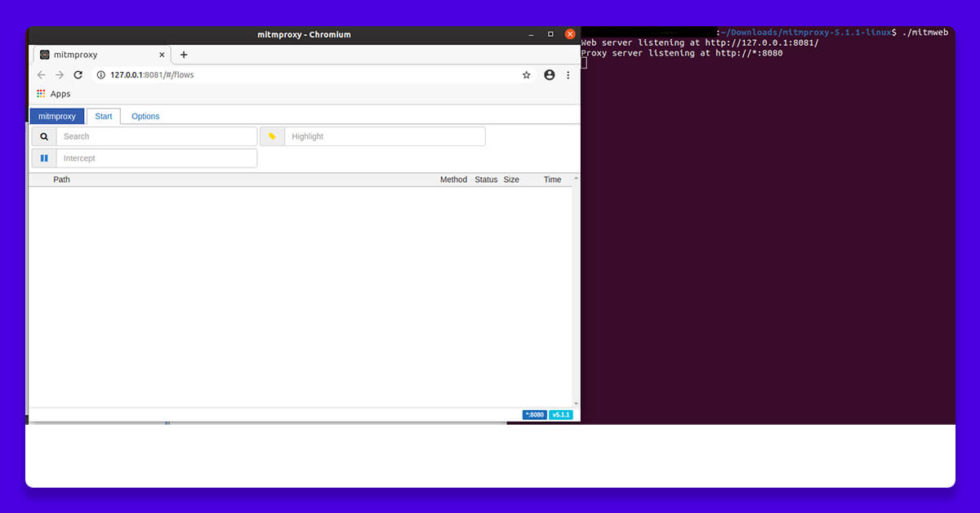The image size is (980, 513).
Task: Click the highlight tag icon
Action: [x=272, y=136]
